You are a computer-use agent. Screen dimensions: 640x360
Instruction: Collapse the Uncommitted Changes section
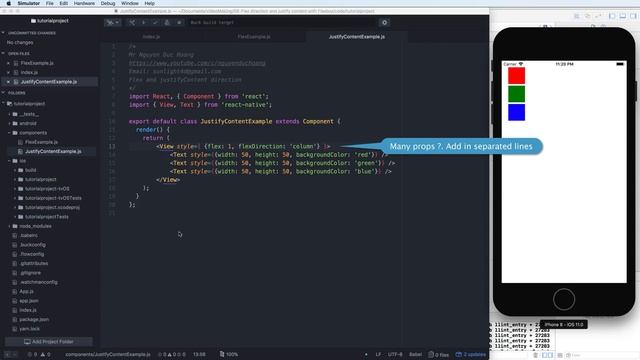[3, 33]
